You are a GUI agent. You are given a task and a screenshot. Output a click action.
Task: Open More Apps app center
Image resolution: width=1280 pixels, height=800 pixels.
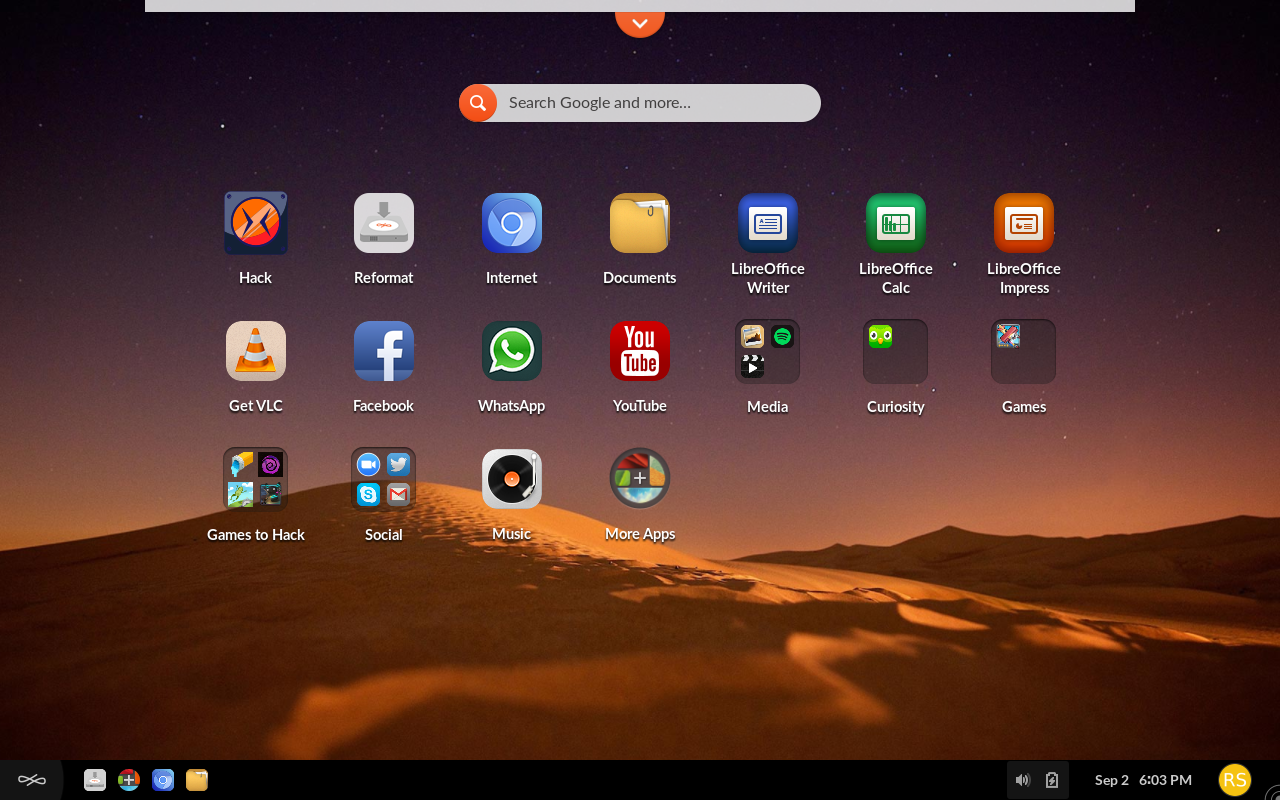tap(640, 479)
